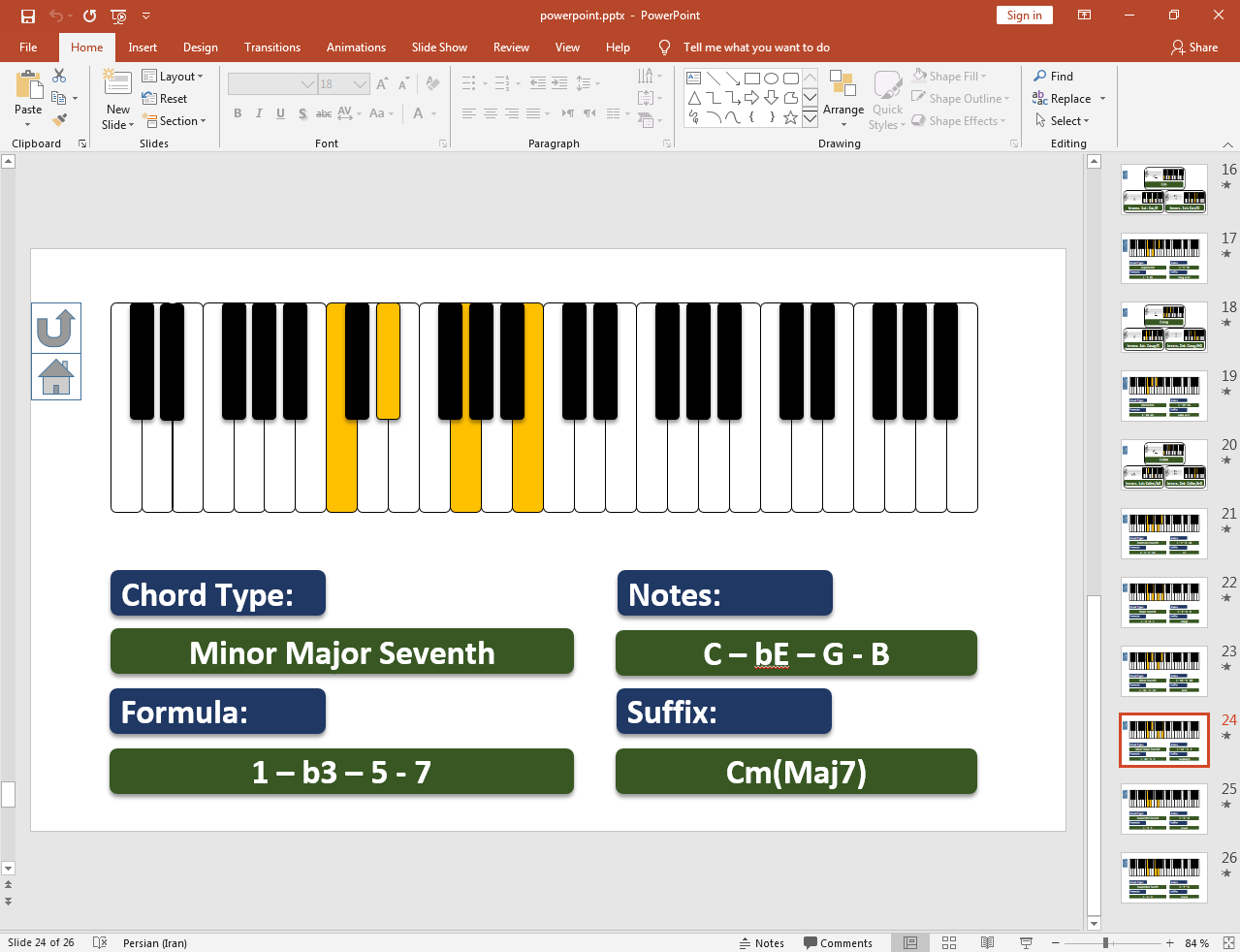Image resolution: width=1240 pixels, height=952 pixels.
Task: Select slide 25 thumbnail
Action: pos(1164,809)
